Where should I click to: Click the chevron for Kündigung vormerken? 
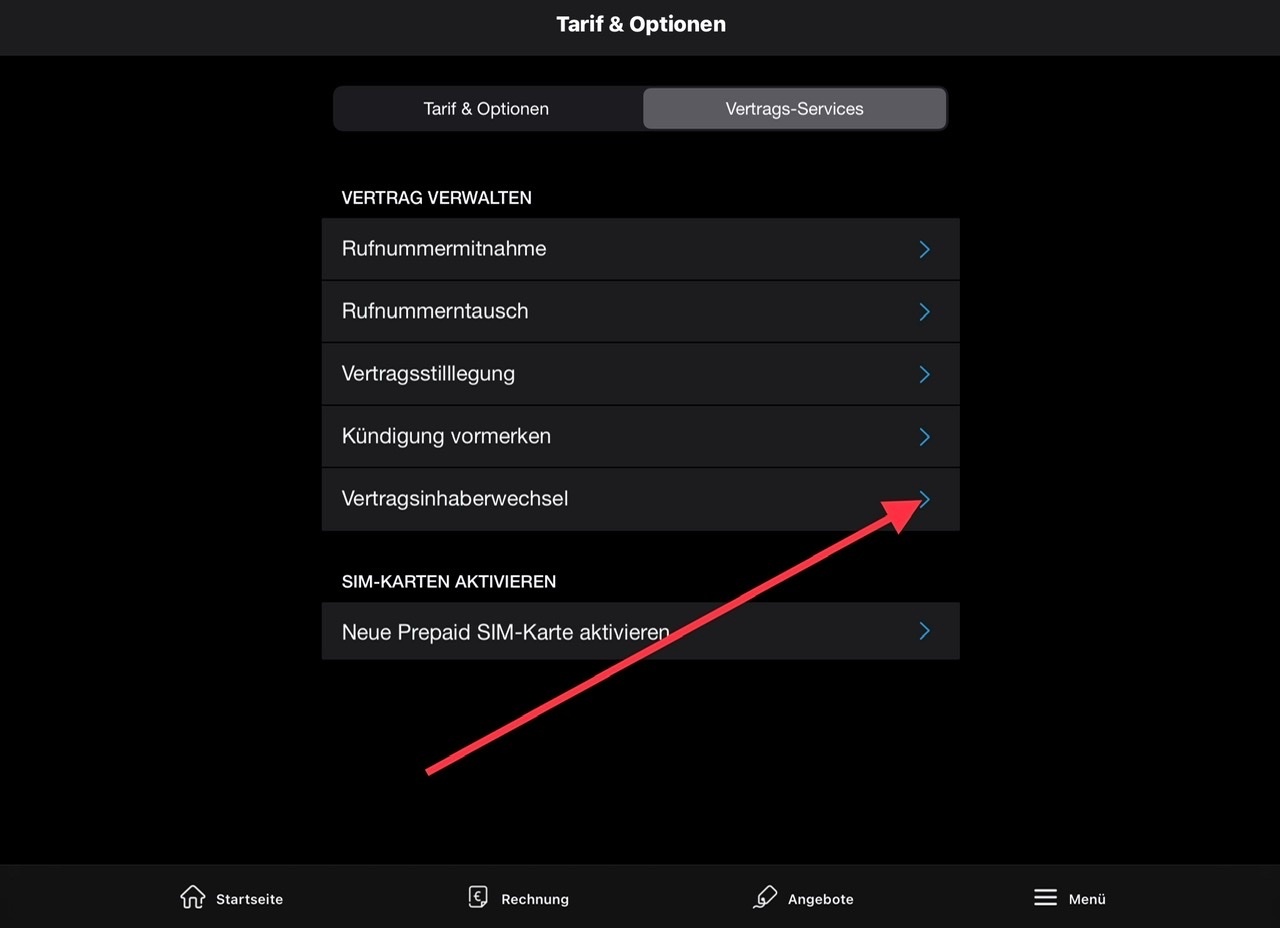(x=925, y=437)
